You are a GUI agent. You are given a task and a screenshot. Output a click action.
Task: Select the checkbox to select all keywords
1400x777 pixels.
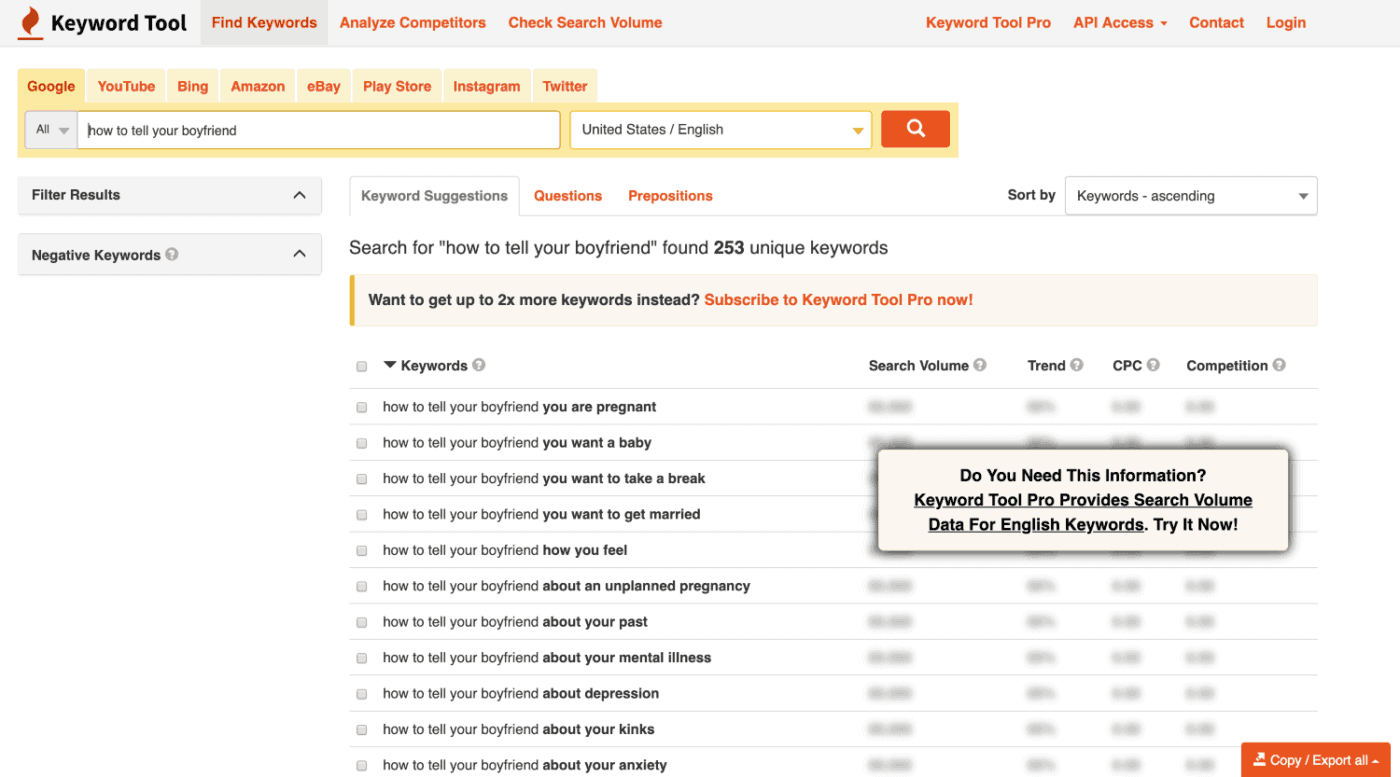click(361, 366)
